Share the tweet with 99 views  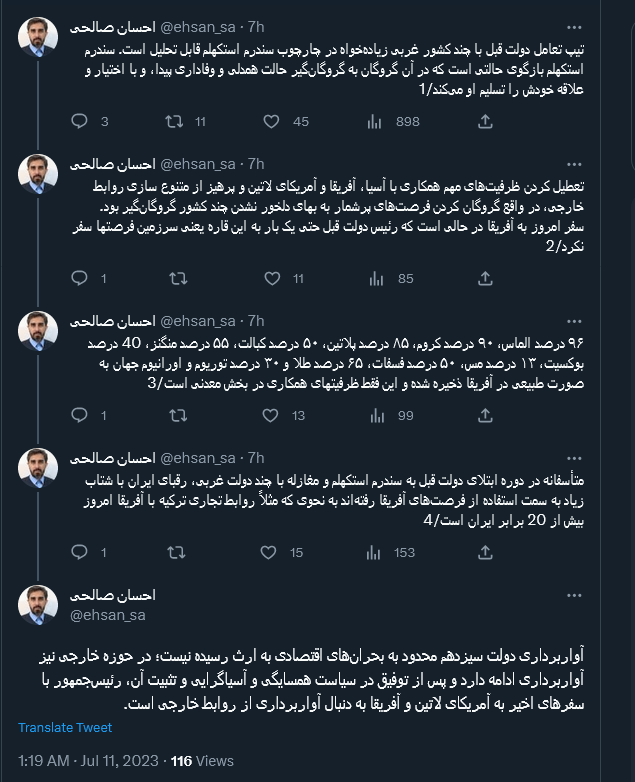(485, 415)
